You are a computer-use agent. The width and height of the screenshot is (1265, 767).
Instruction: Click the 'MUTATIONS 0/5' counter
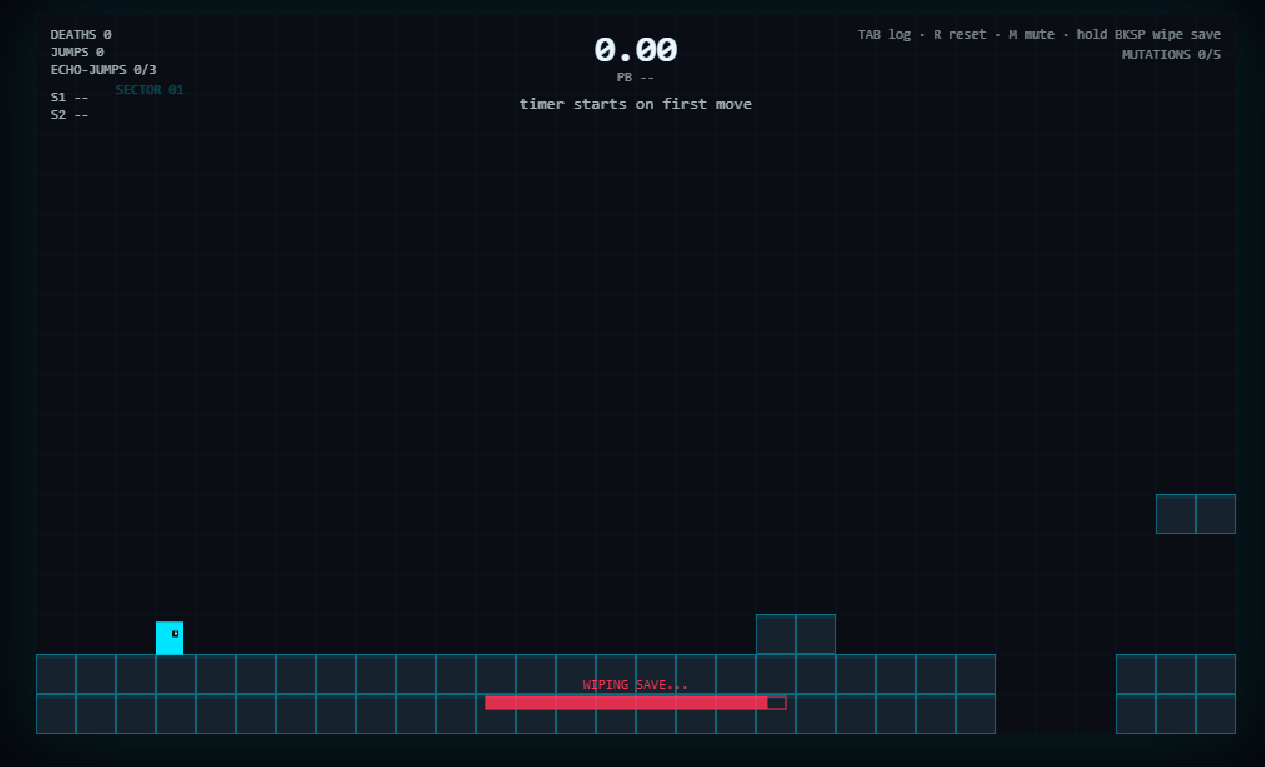[1171, 55]
